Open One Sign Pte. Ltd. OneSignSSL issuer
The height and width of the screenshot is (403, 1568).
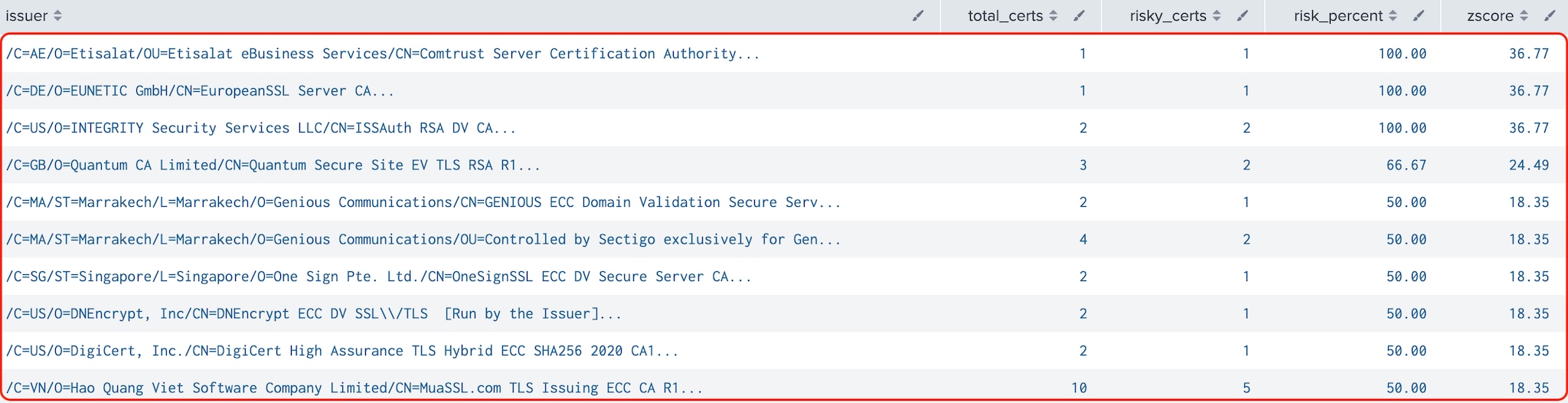tap(378, 277)
